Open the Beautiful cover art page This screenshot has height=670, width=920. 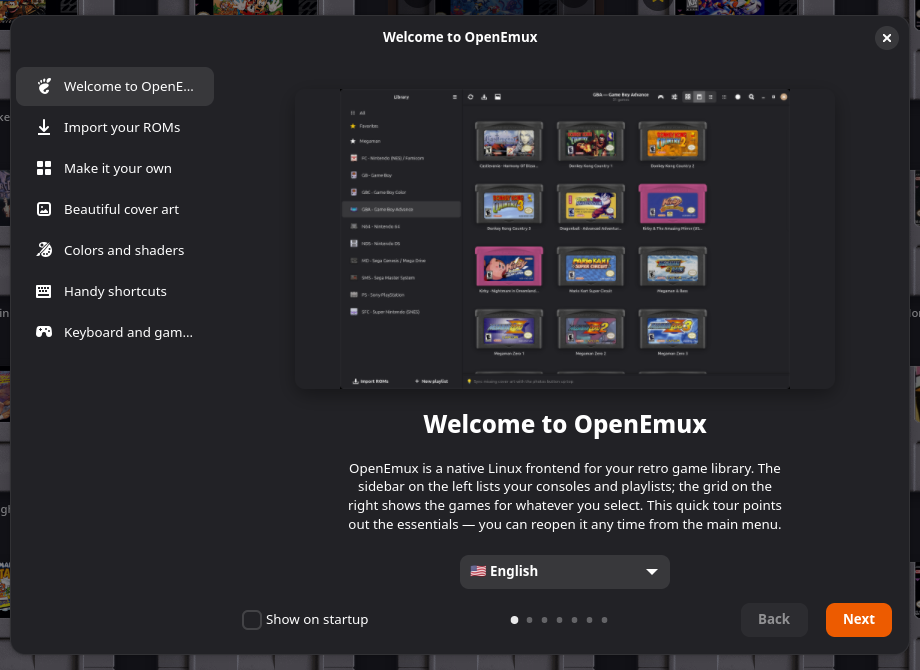[115, 209]
